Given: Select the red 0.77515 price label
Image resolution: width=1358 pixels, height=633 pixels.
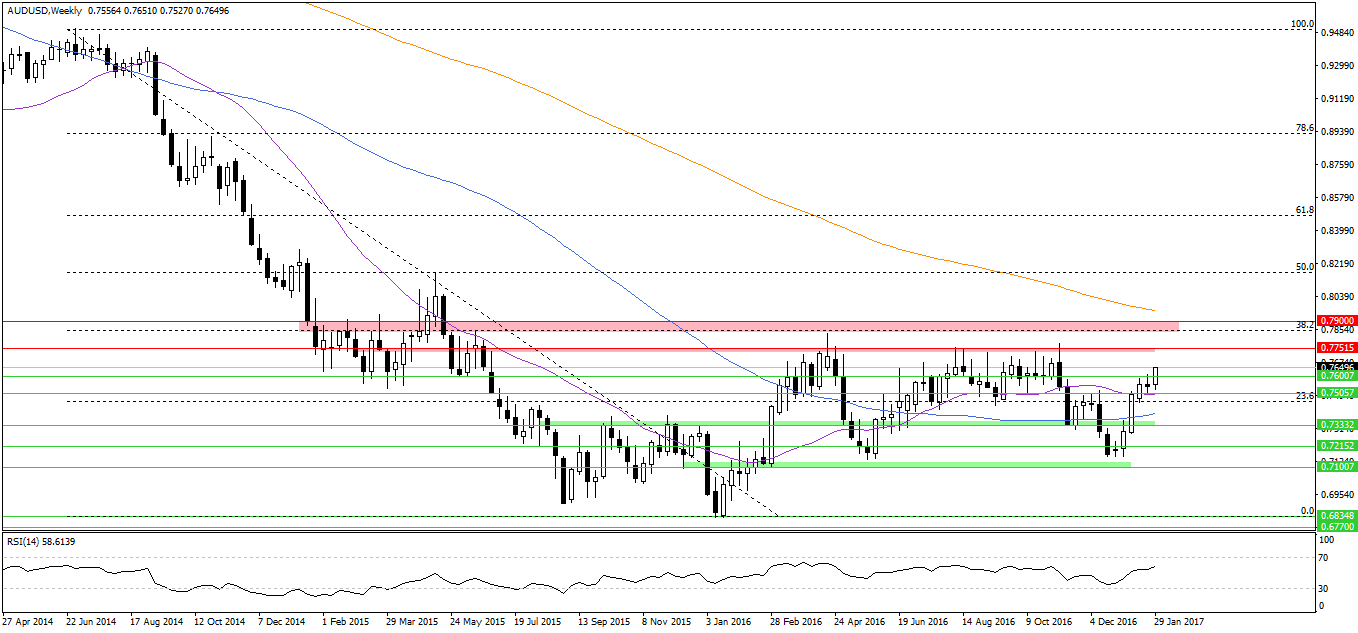Looking at the screenshot, I should [x=1337, y=349].
